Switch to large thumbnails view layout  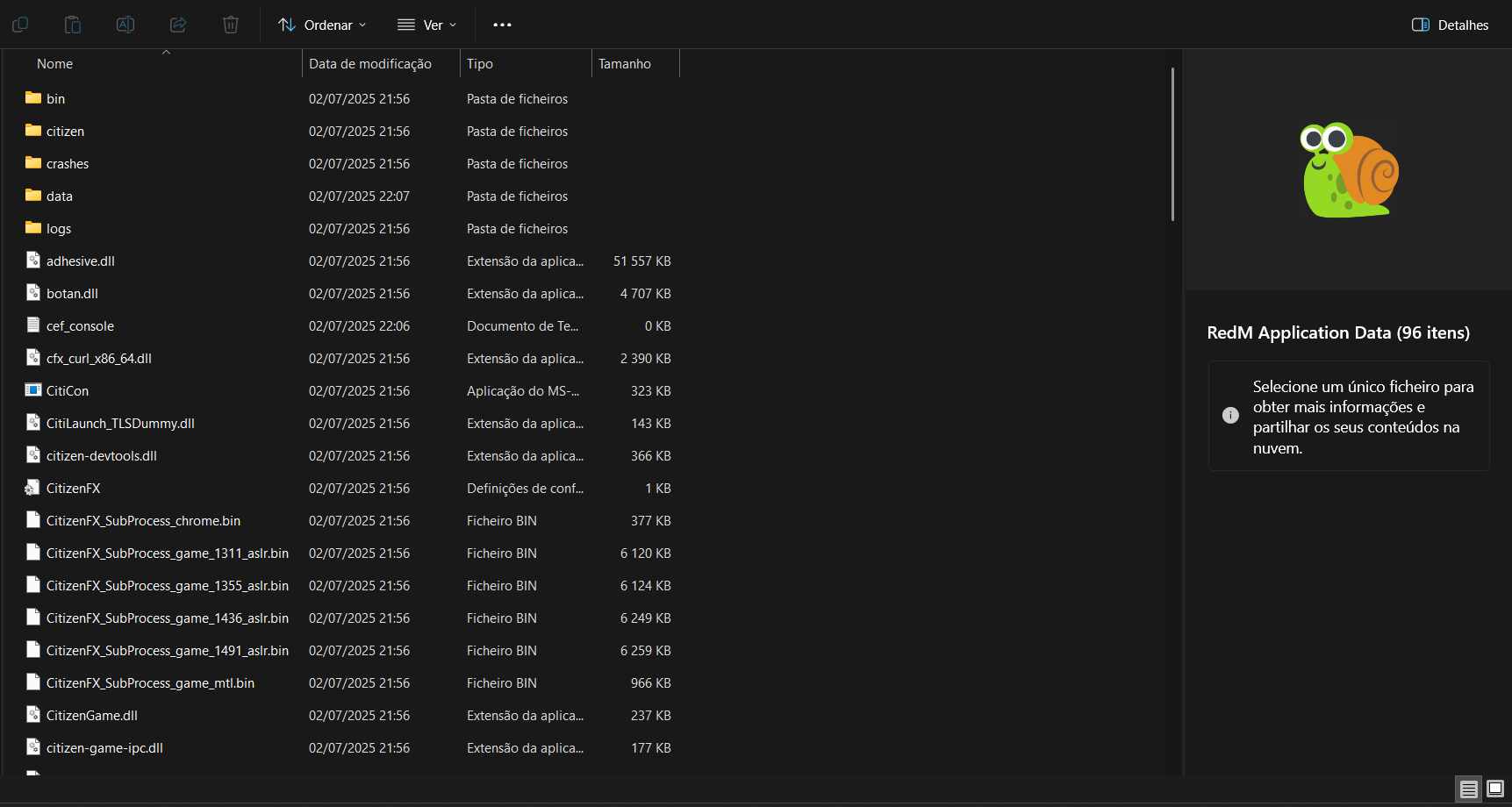click(x=1495, y=789)
